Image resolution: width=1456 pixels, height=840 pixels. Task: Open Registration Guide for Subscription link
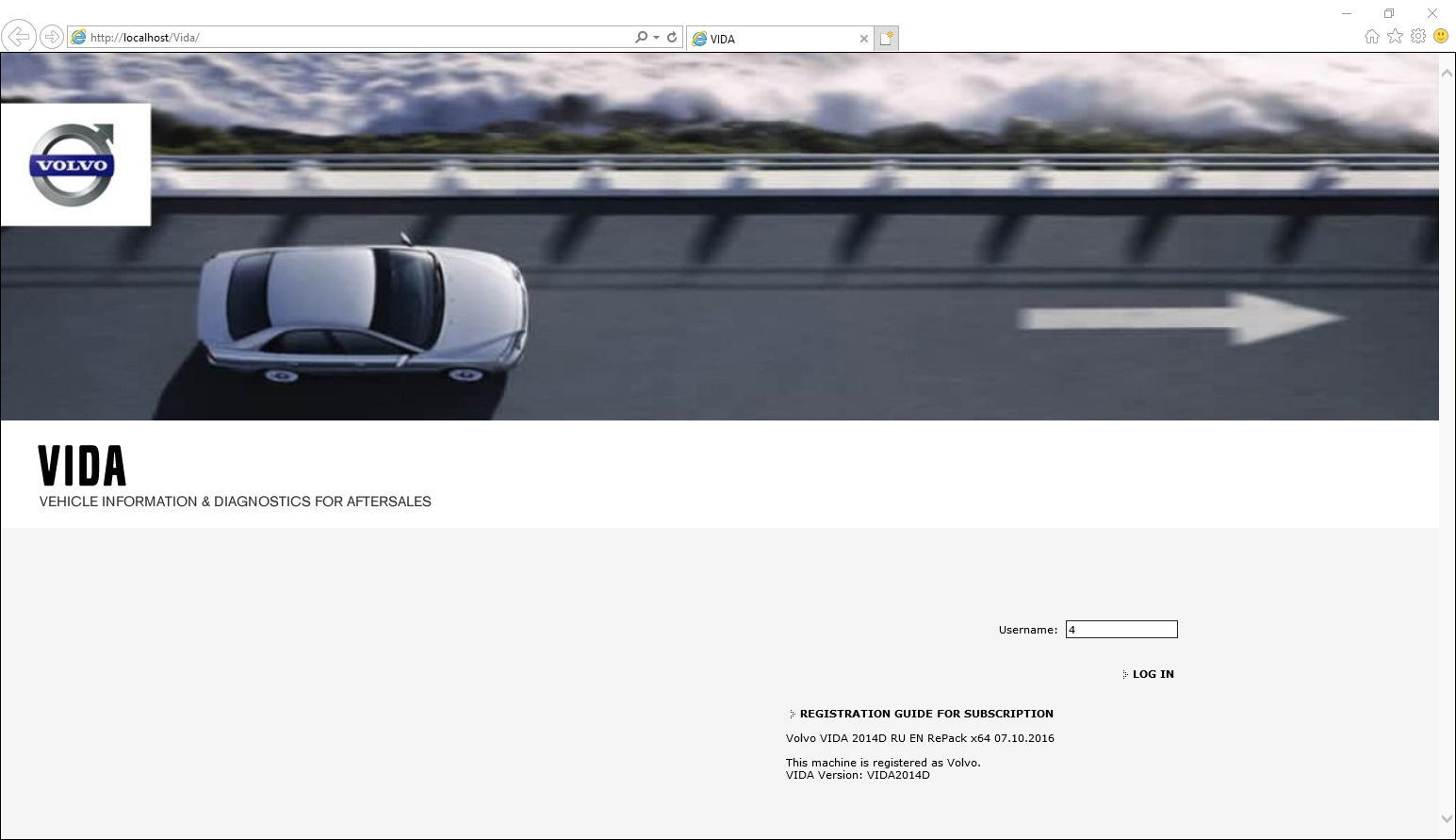tap(925, 714)
